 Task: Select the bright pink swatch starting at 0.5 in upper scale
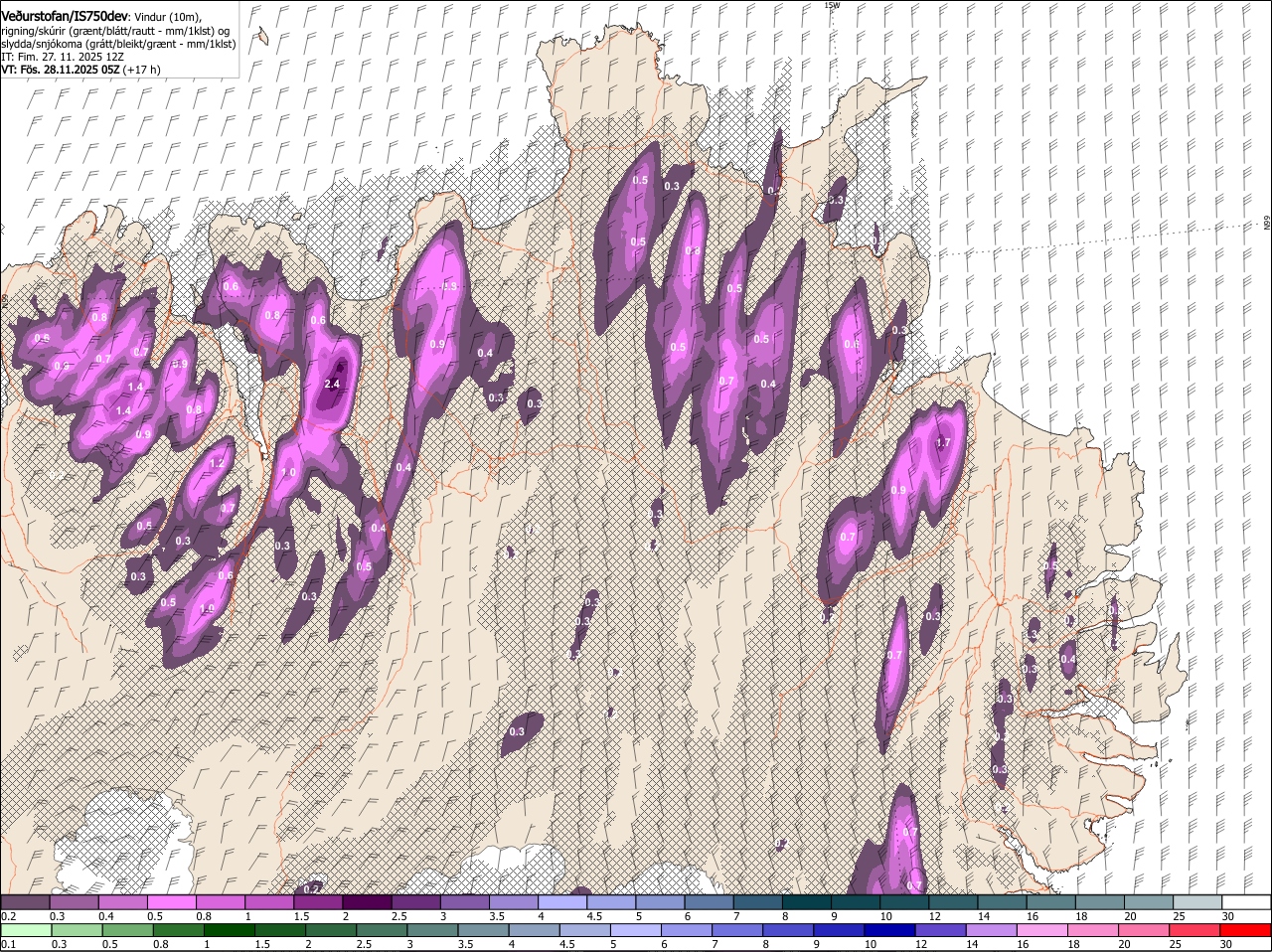click(171, 902)
